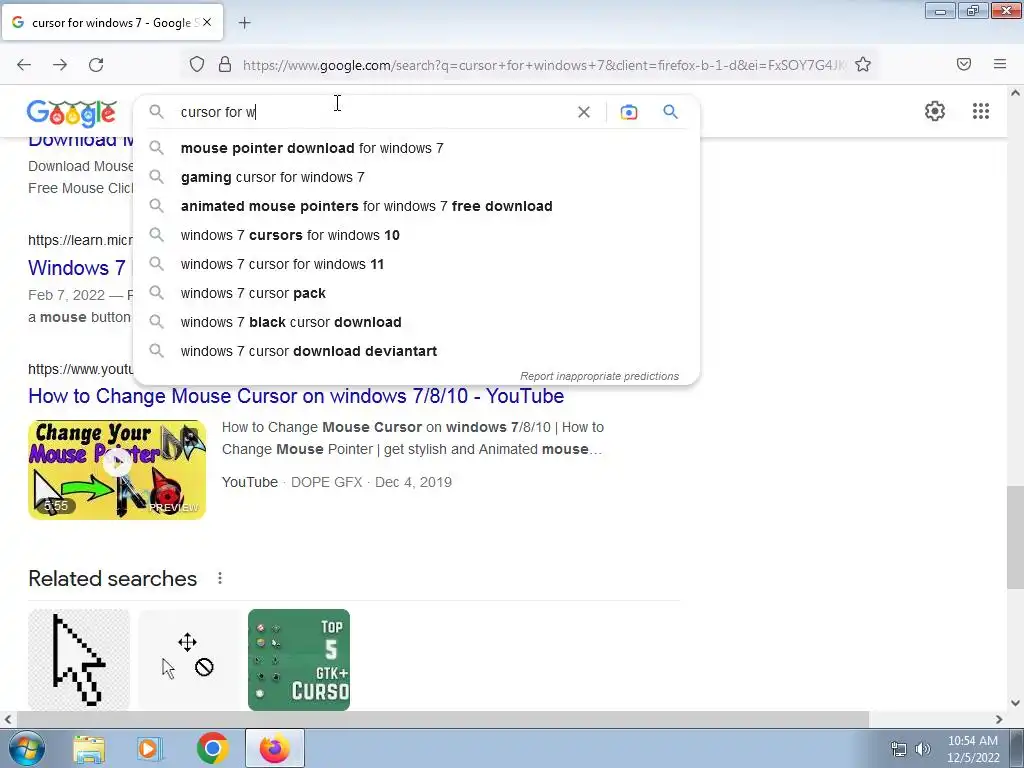Open Windows Explorer from the taskbar
Screen dimensions: 1024x768
(89, 749)
